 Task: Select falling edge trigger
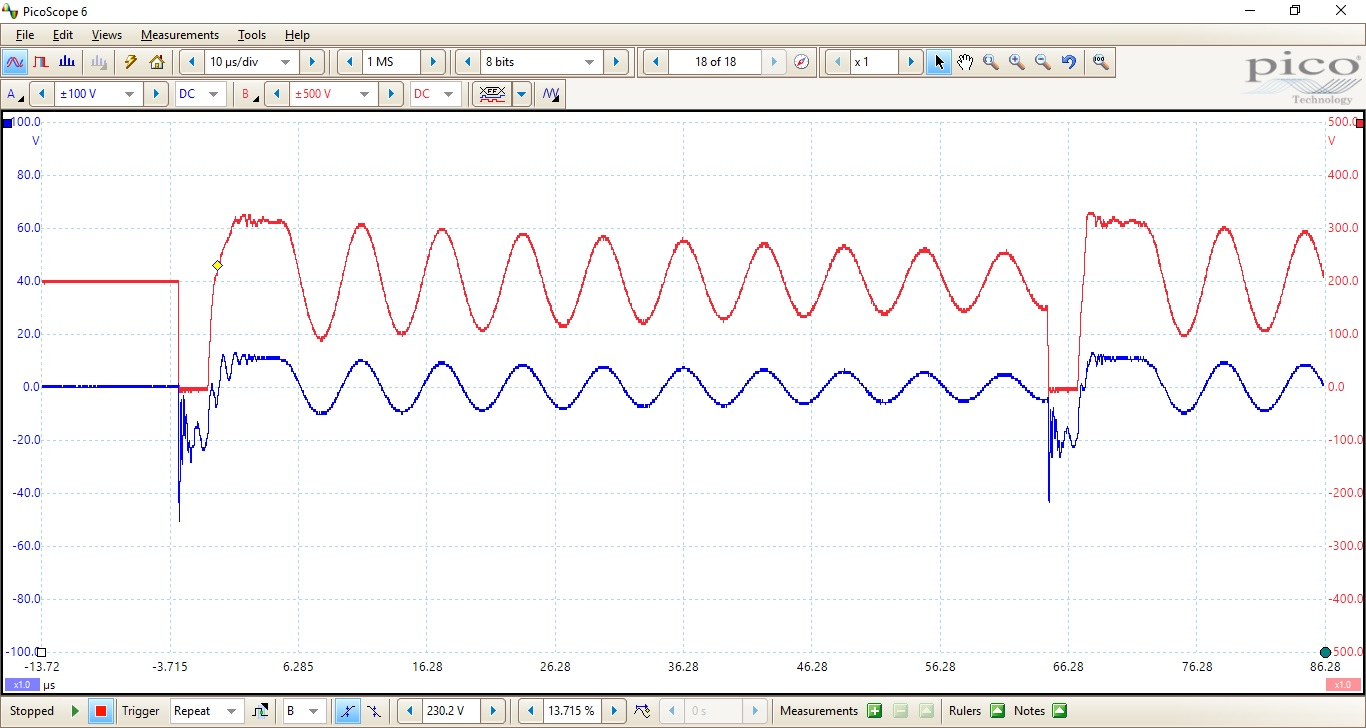coord(373,711)
